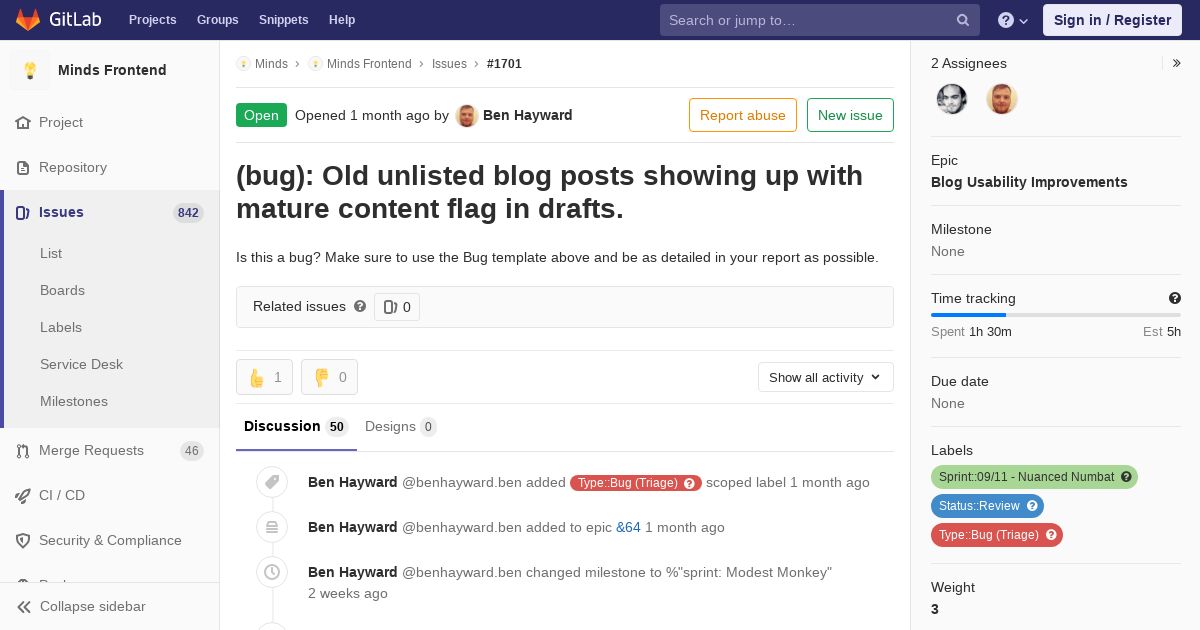The width and height of the screenshot is (1200, 630).
Task: Click the CI / CD rocket icon
Action: click(23, 495)
